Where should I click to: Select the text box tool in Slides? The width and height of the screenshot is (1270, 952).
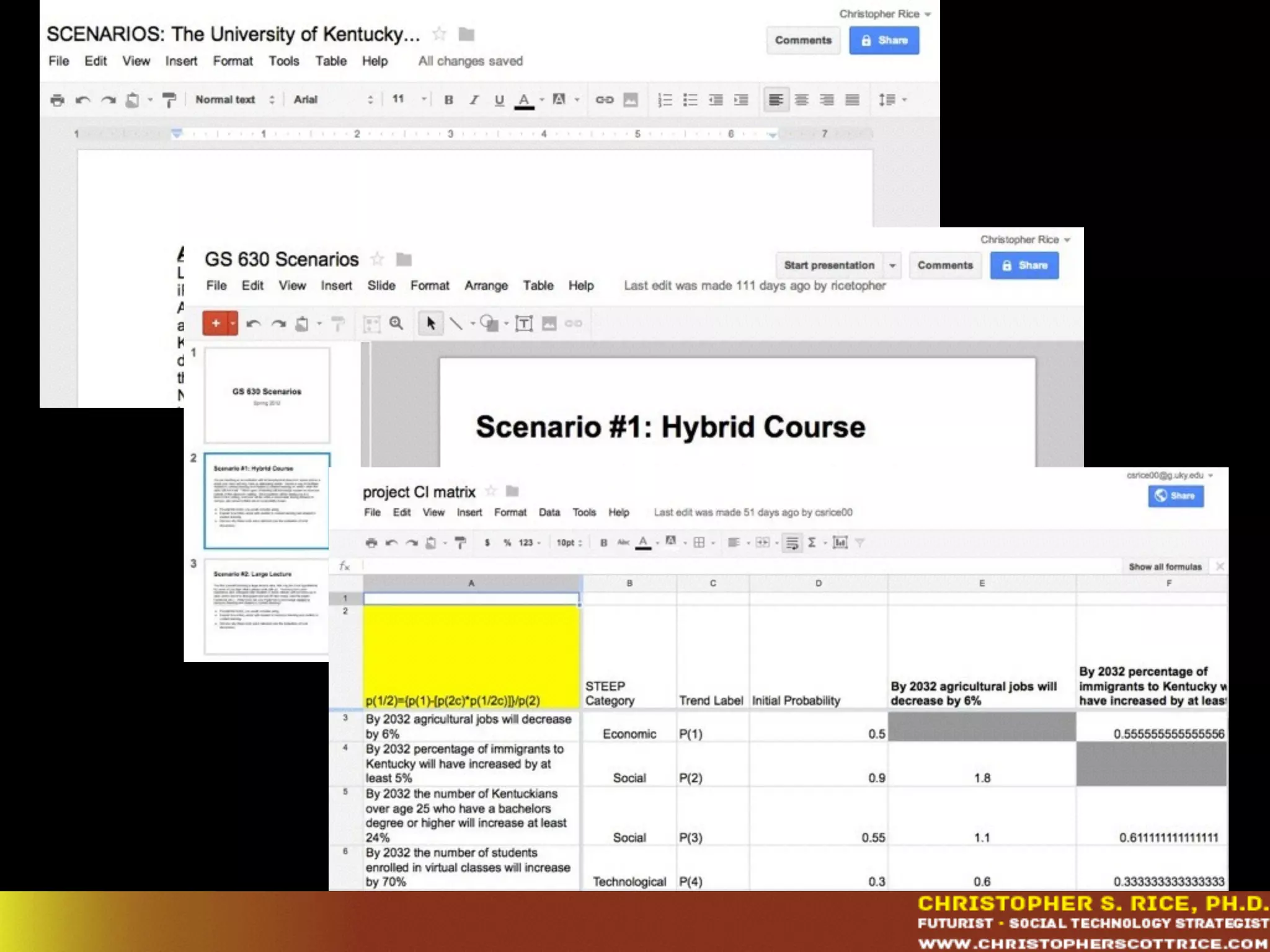524,324
